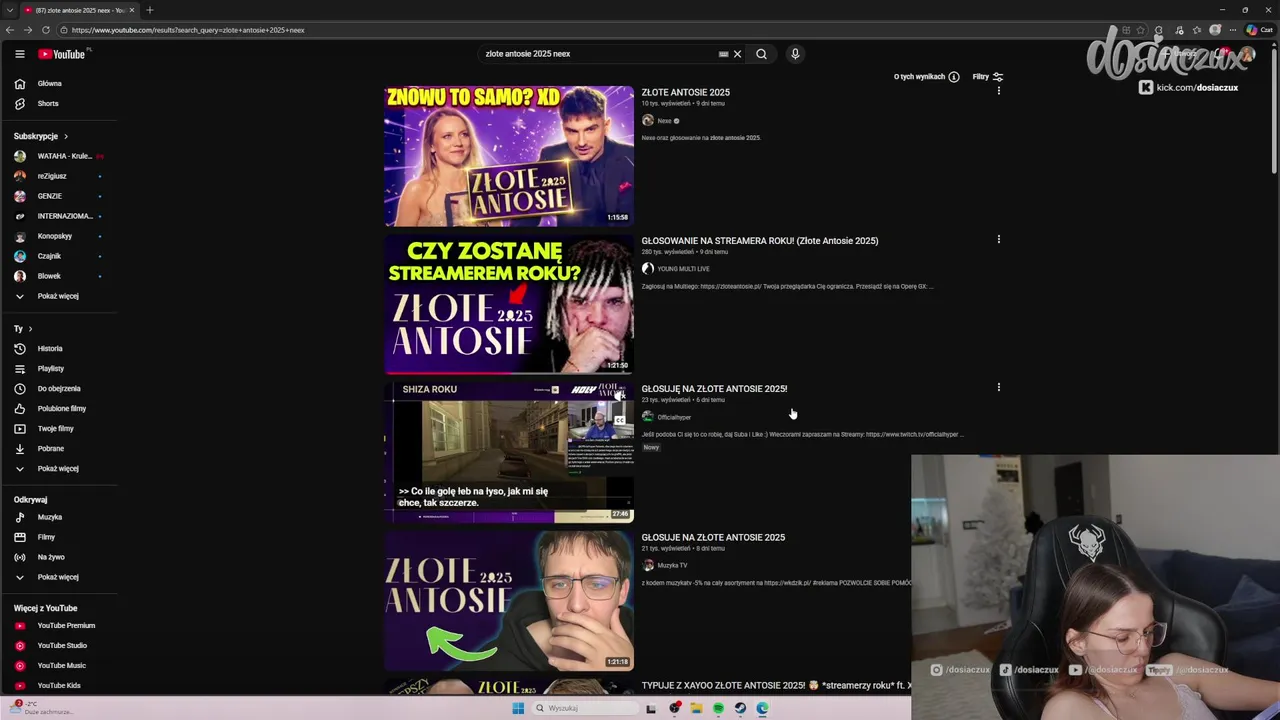Expand the Ty section's Pokaż więcej
Image resolution: width=1280 pixels, height=720 pixels.
[x=59, y=469]
